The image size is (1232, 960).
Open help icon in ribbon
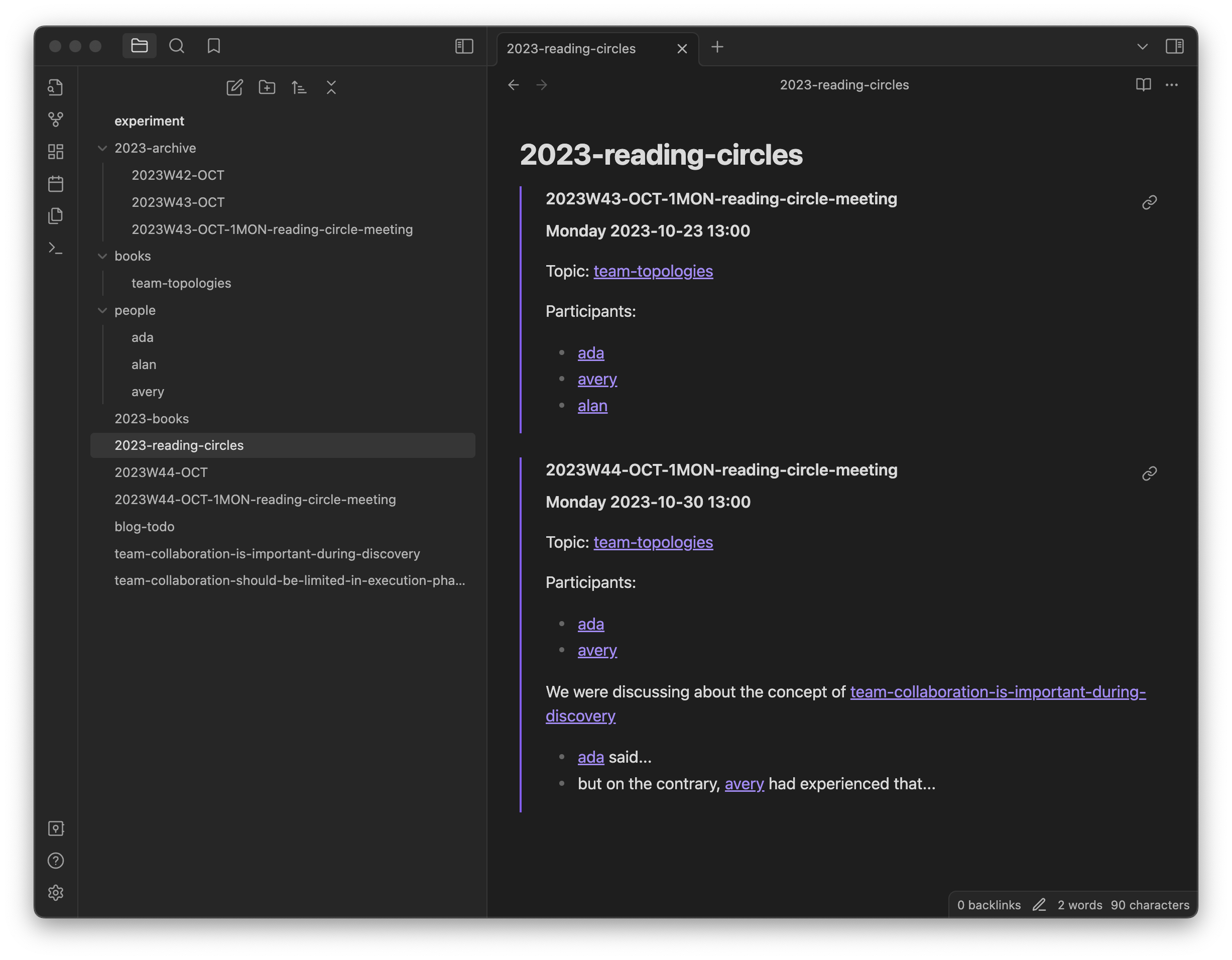pos(55,861)
